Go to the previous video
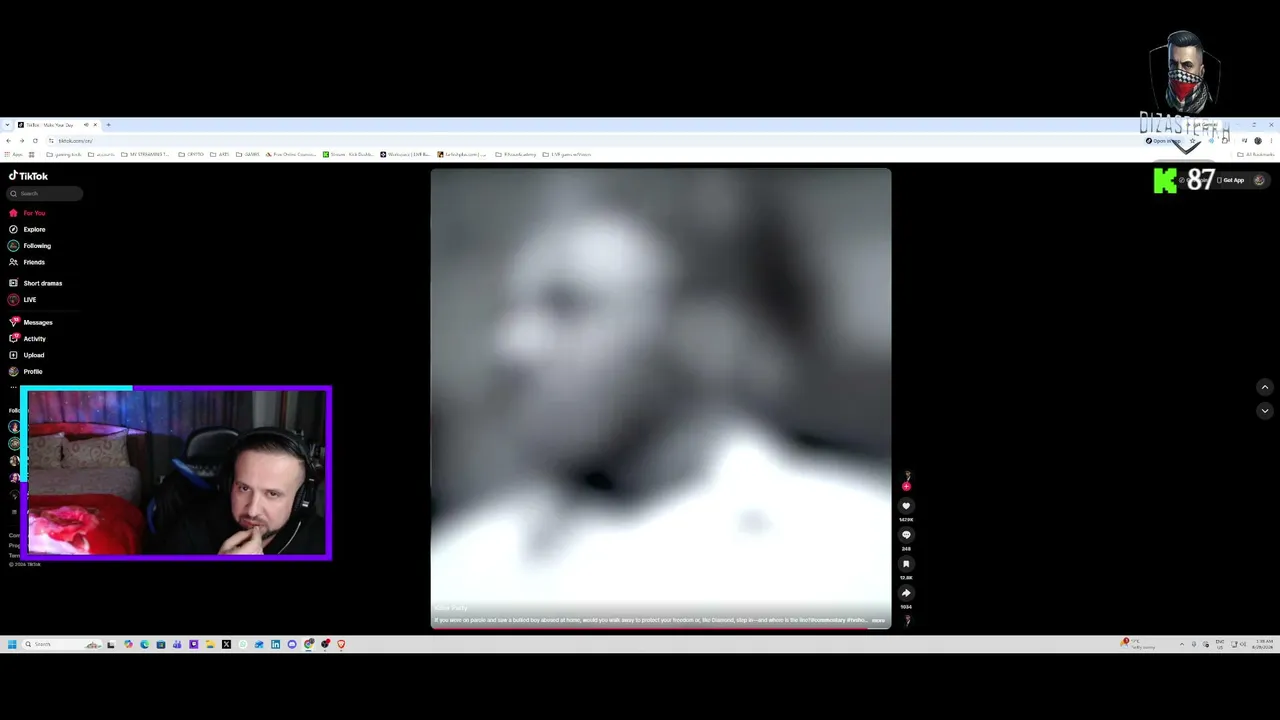 click(x=1264, y=388)
